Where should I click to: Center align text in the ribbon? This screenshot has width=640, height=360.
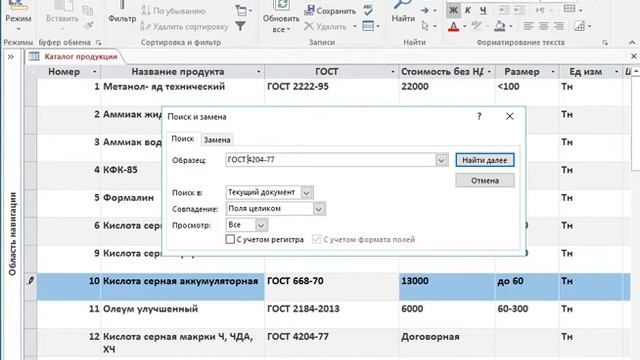click(x=543, y=26)
